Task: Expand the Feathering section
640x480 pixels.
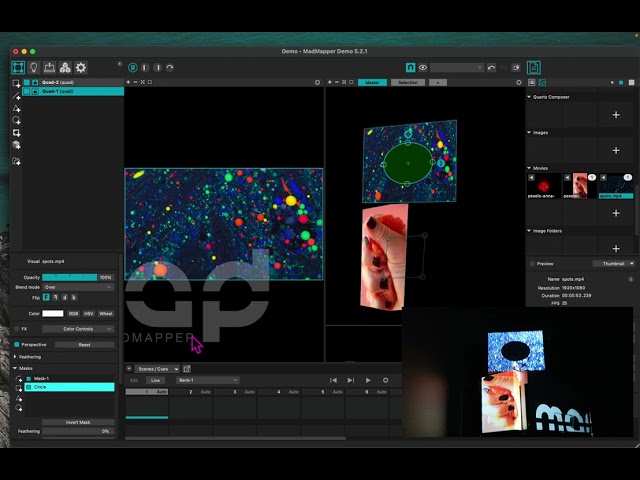Action: tap(16, 357)
